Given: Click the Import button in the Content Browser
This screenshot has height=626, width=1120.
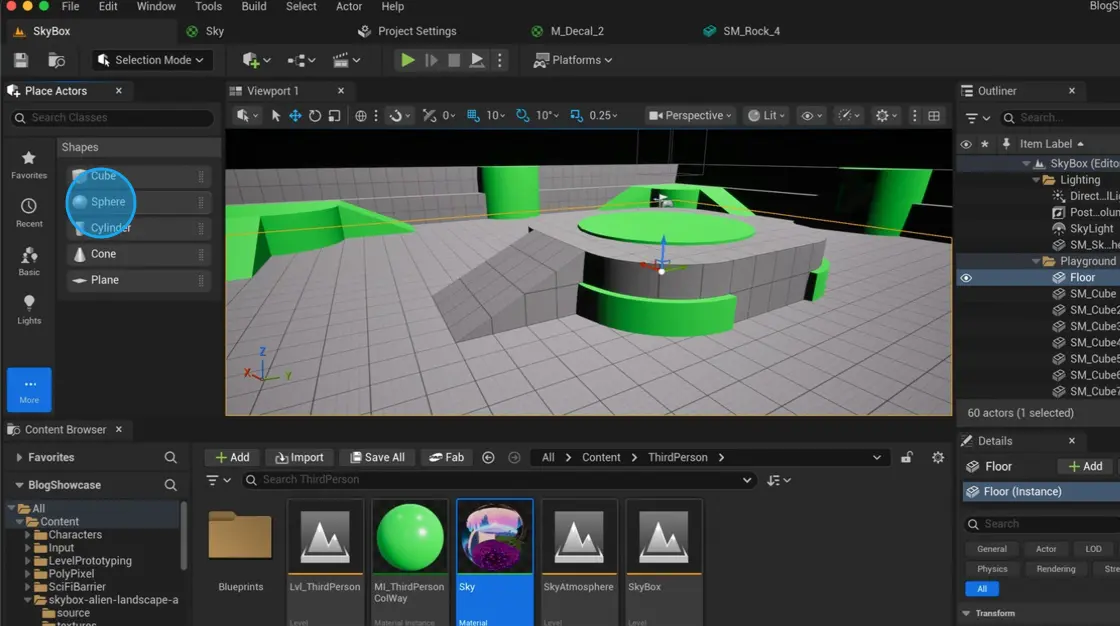Looking at the screenshot, I should coord(299,457).
